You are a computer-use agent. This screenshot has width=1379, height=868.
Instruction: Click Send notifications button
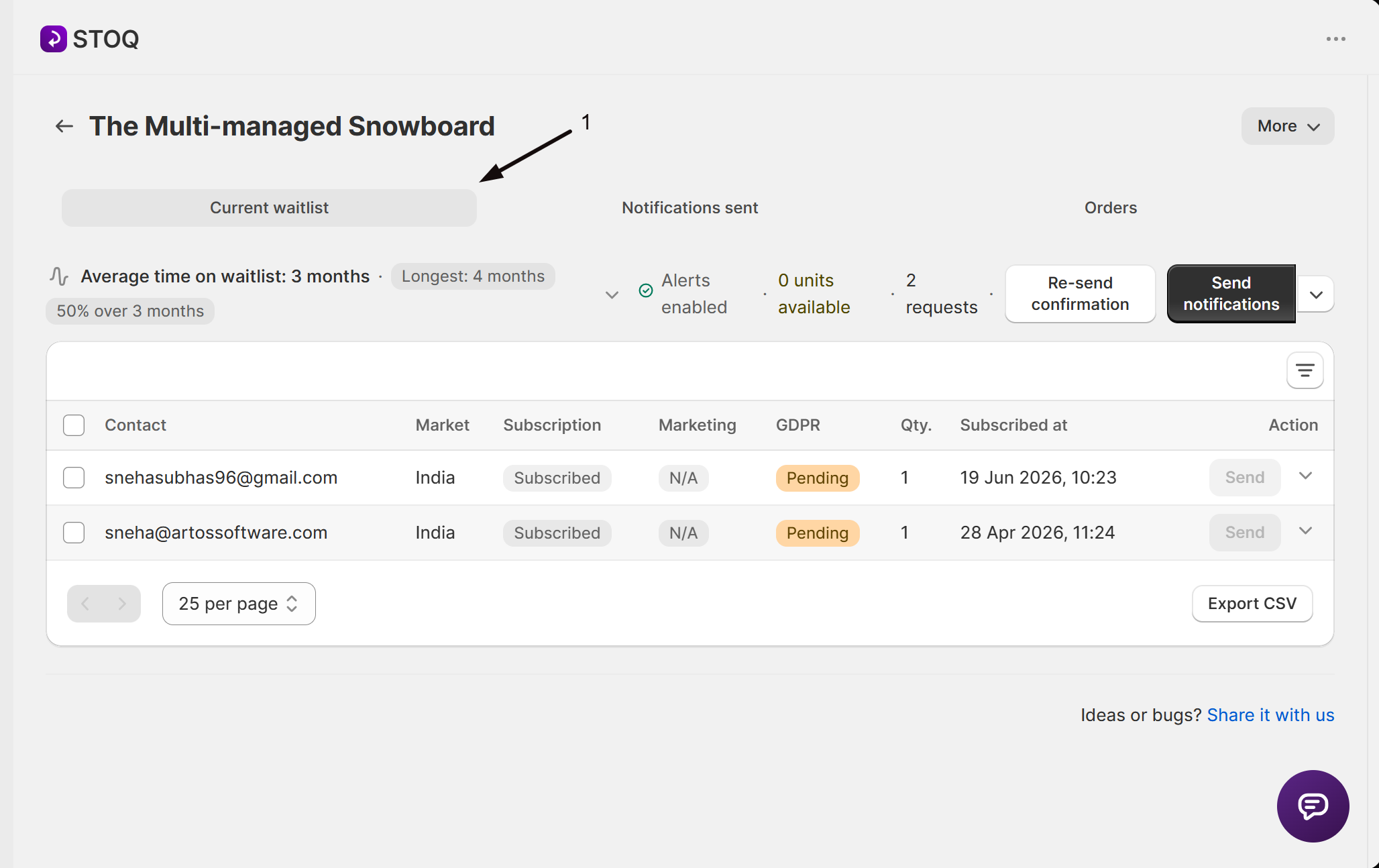coord(1231,294)
